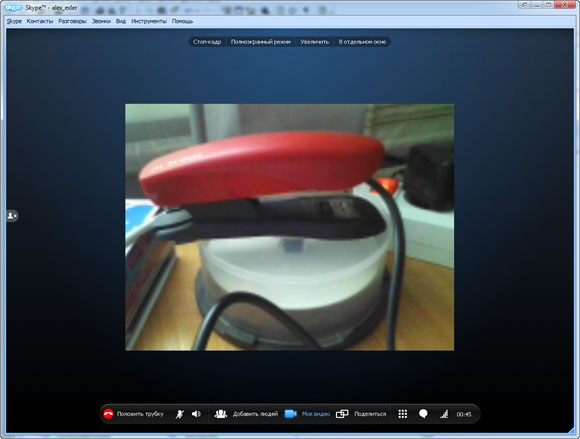Open the Skype menu
Viewport: 580px width, 439px height.
[14, 21]
